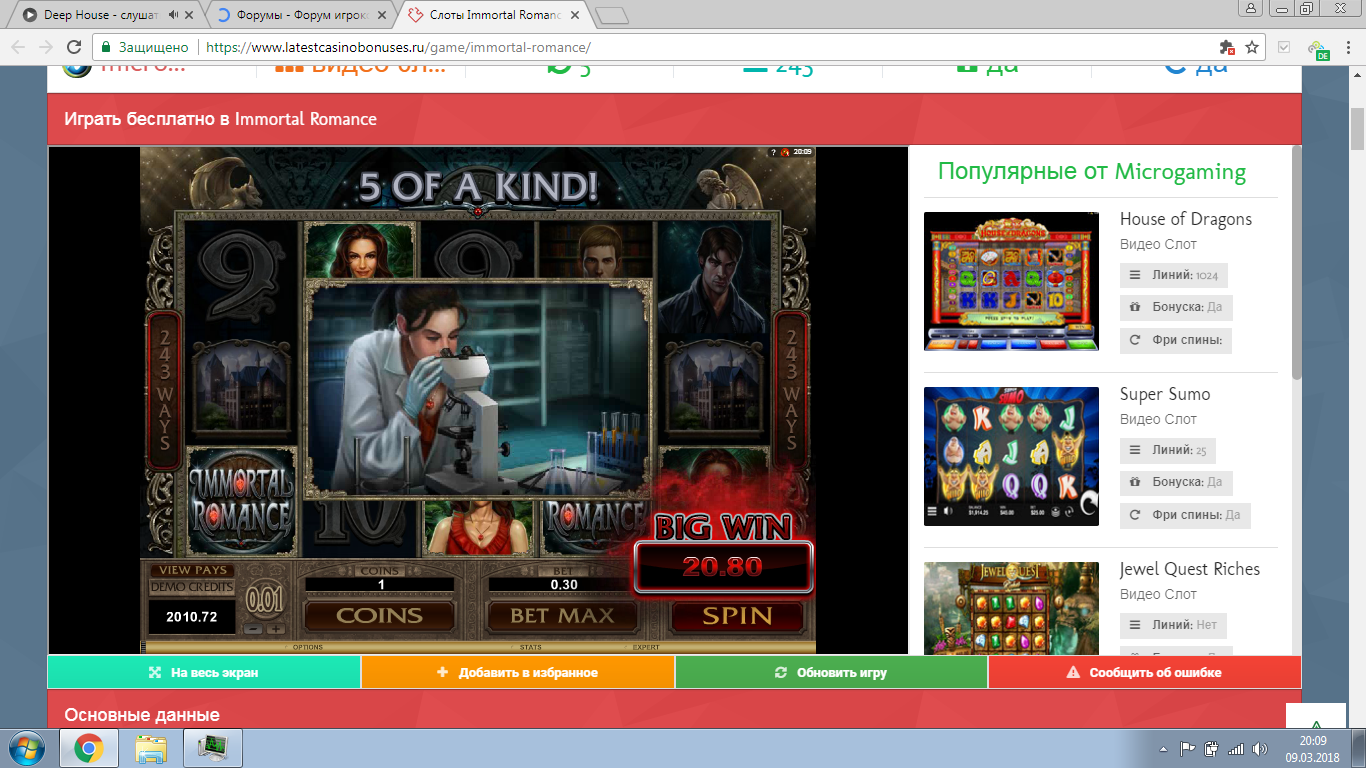Toggle the greyed-out checkbox extension icon
Screen dimensions: 1366x768
(x=1284, y=47)
